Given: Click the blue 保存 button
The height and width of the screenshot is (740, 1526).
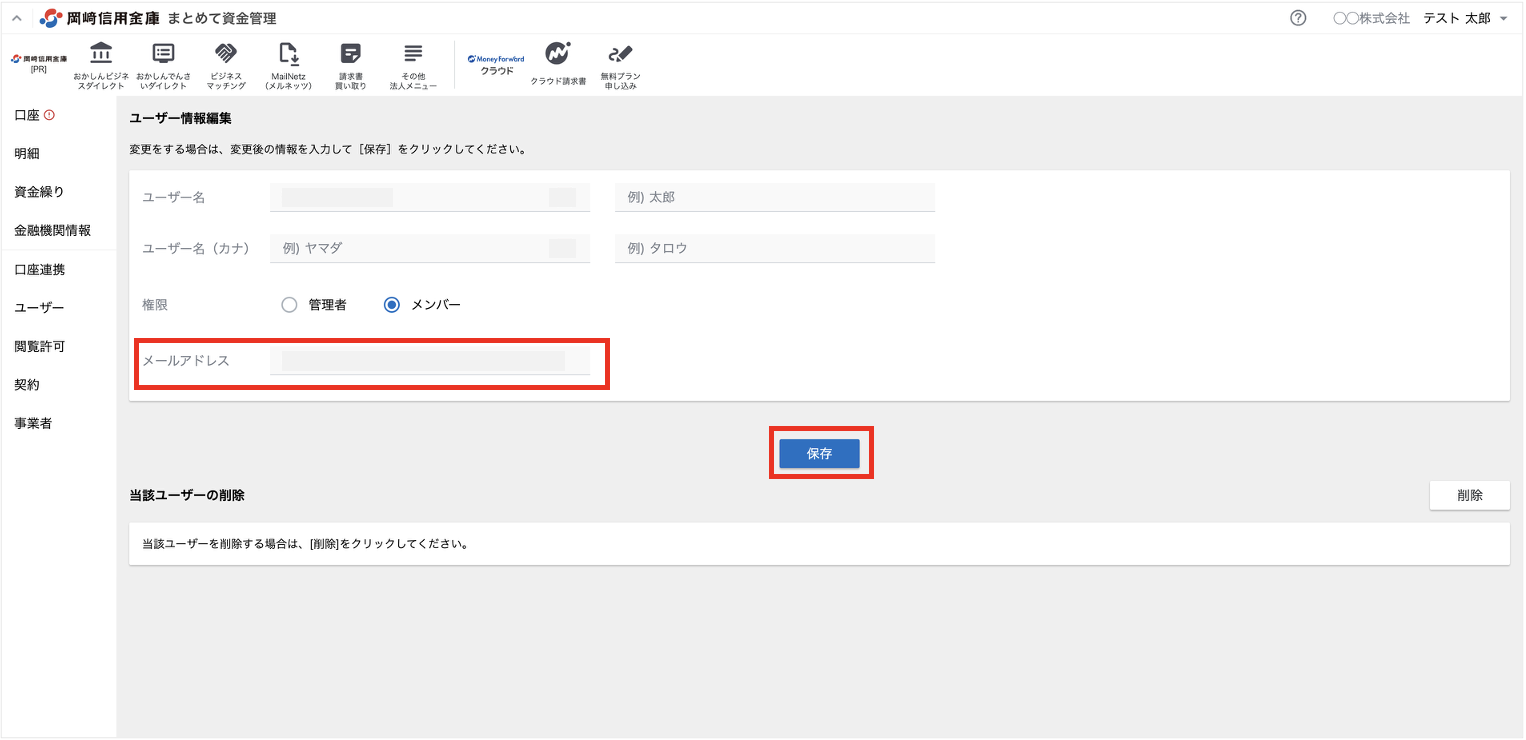Looking at the screenshot, I should pos(819,453).
